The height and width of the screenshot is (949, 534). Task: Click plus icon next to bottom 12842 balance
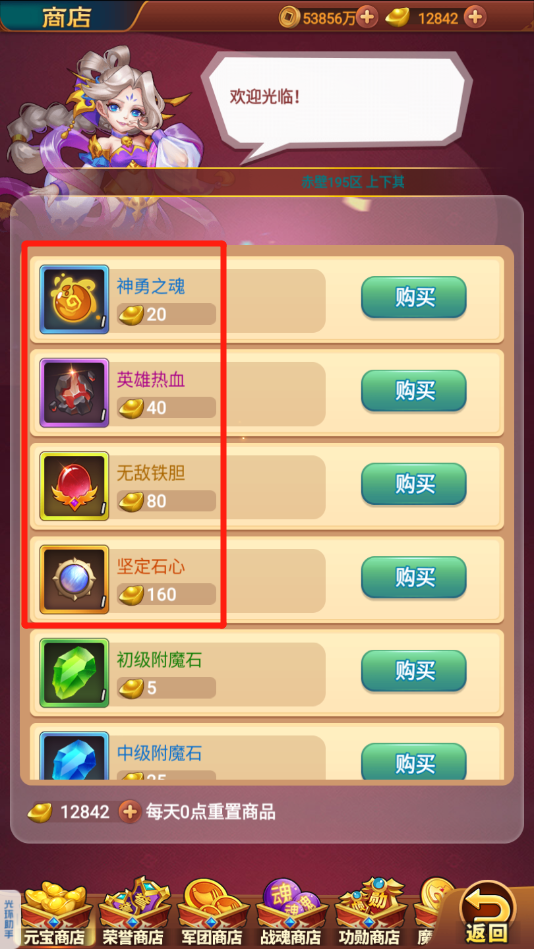tap(129, 812)
